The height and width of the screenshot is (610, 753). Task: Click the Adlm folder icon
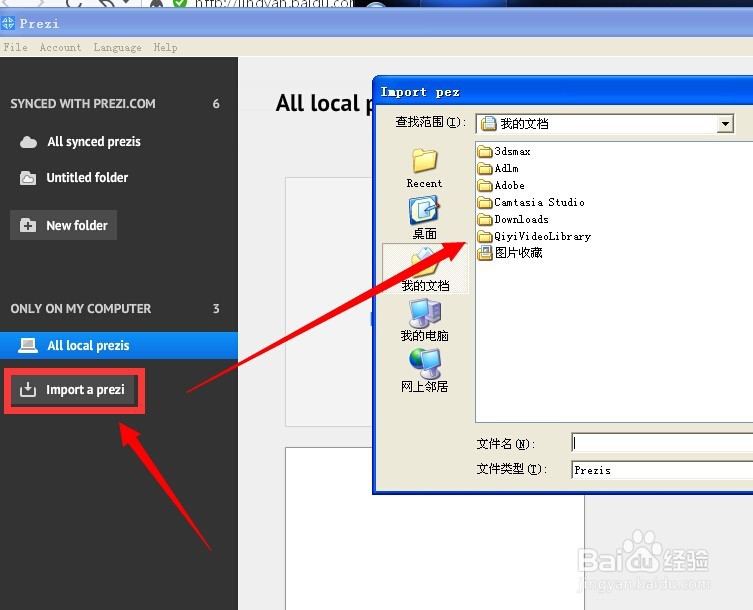tap(485, 169)
